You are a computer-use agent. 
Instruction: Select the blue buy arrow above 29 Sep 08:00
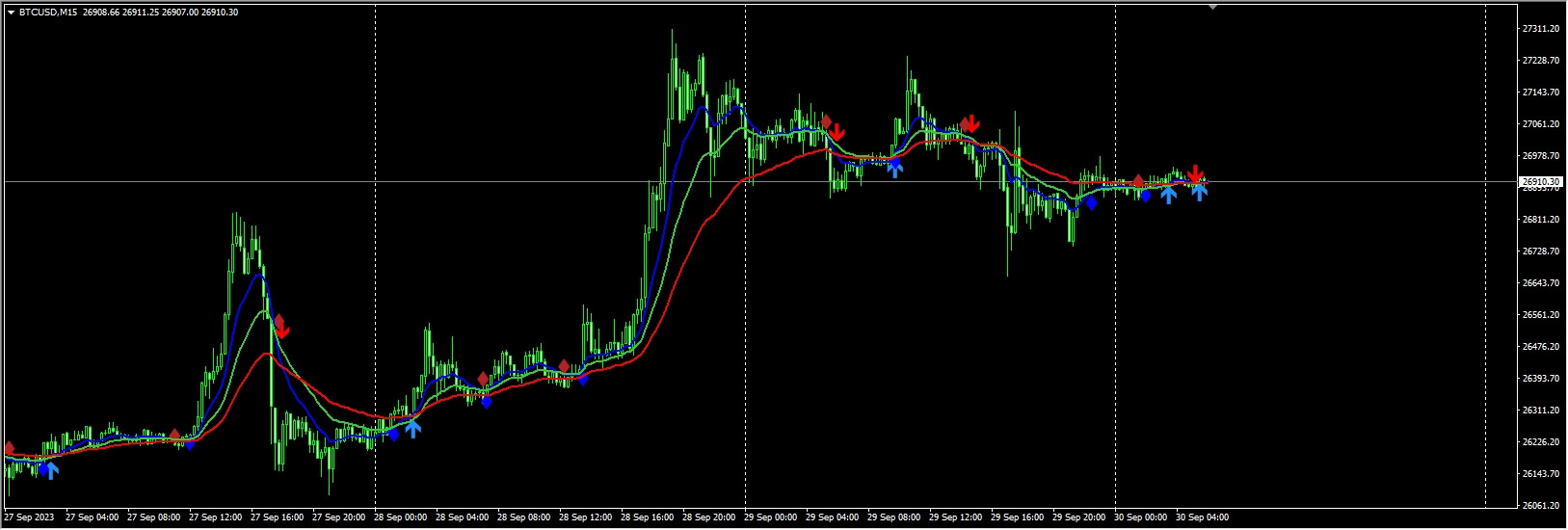895,169
